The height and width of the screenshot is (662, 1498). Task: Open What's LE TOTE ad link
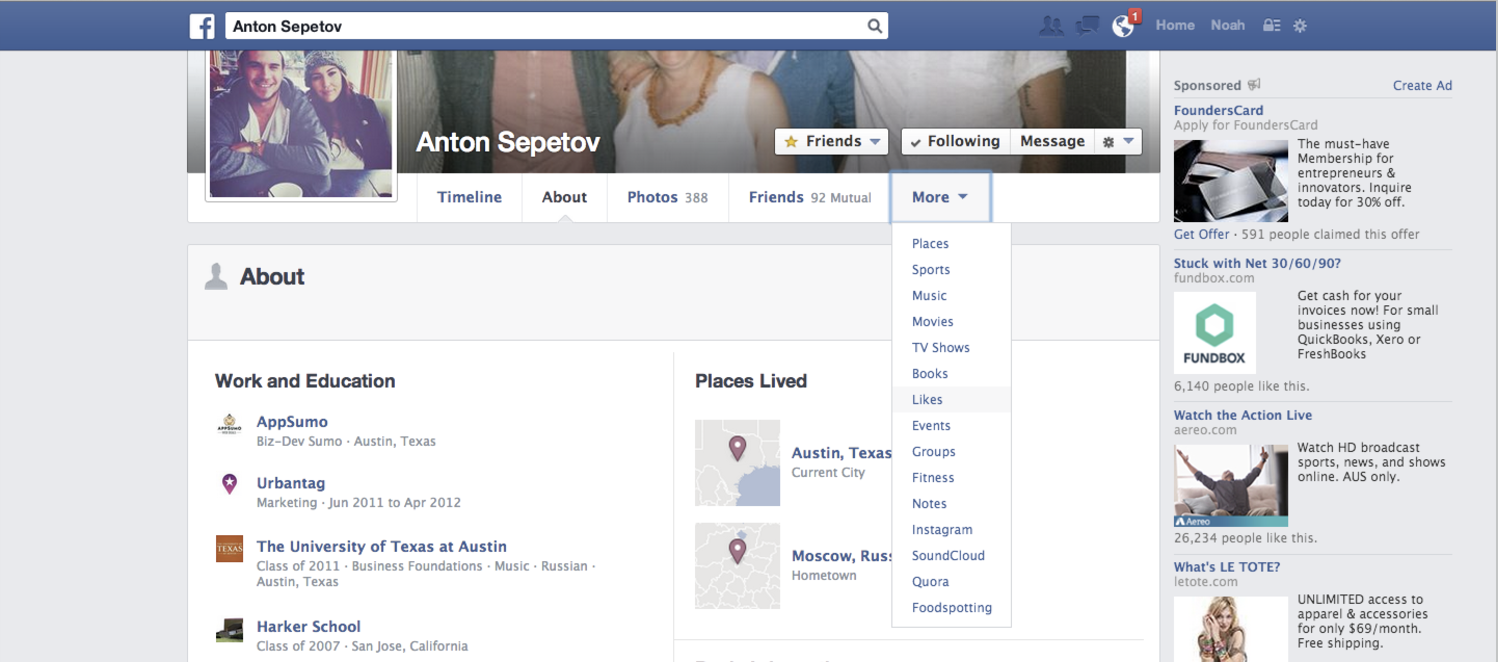click(x=1226, y=568)
